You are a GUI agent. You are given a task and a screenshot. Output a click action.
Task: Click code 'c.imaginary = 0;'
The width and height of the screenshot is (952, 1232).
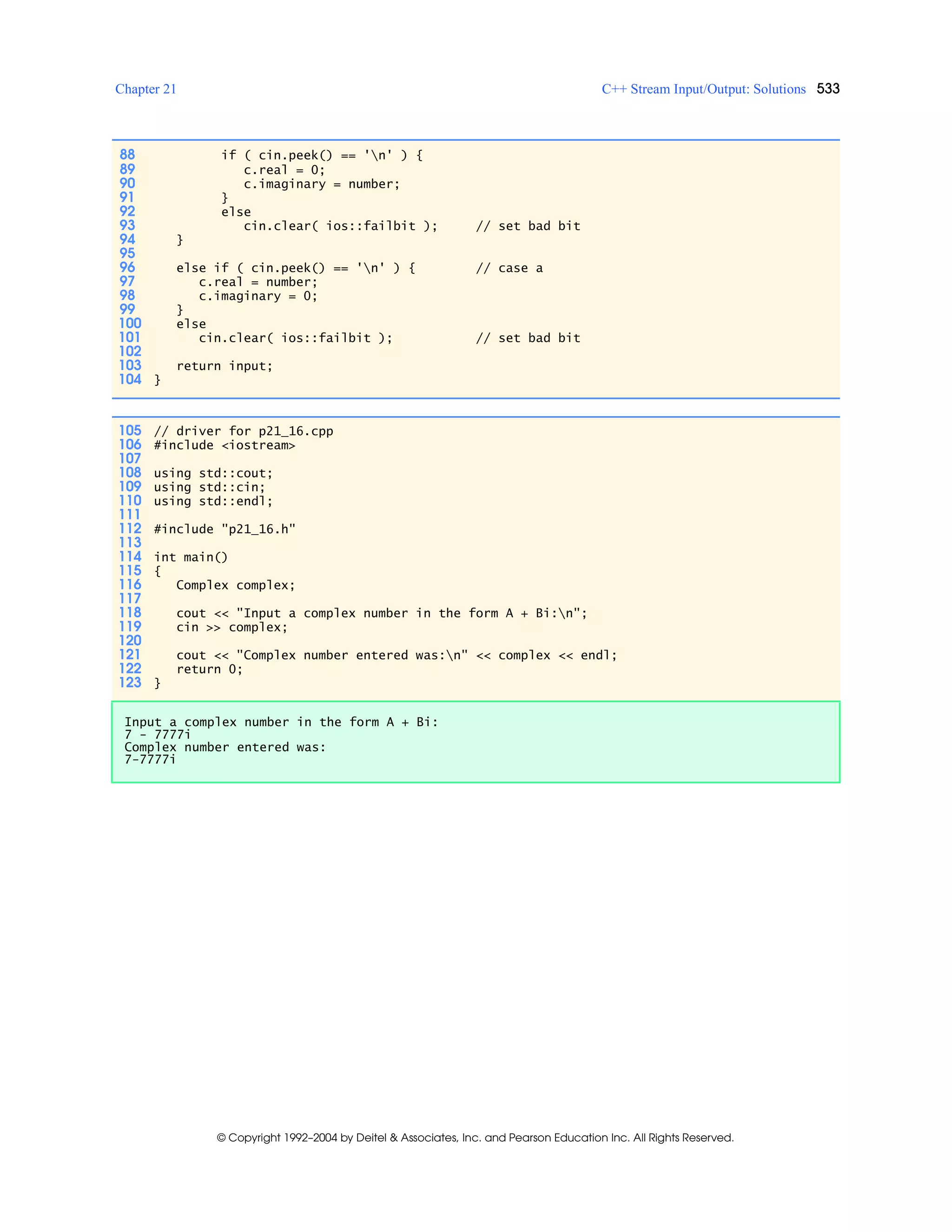258,296
